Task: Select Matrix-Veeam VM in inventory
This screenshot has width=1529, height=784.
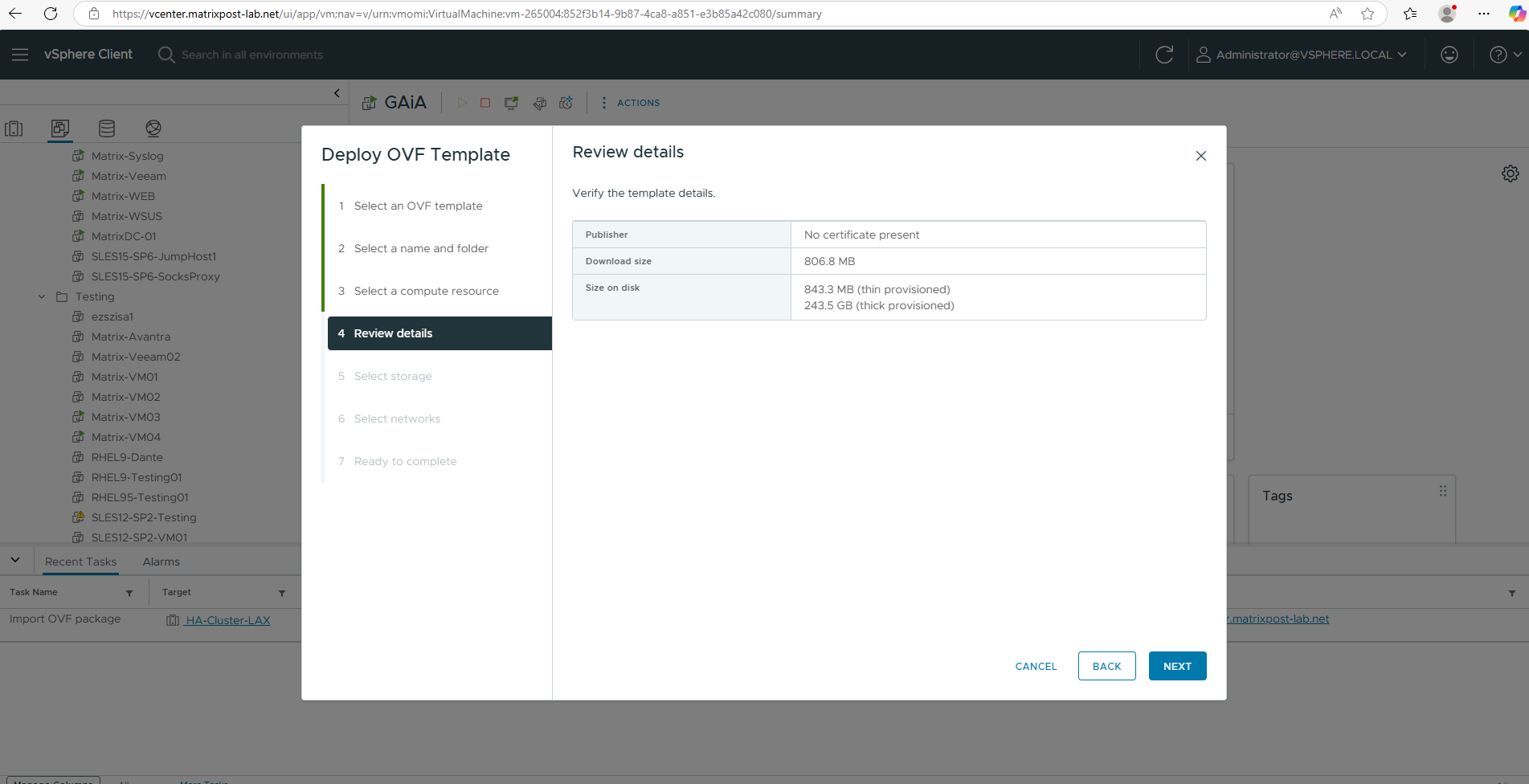Action: 129,176
